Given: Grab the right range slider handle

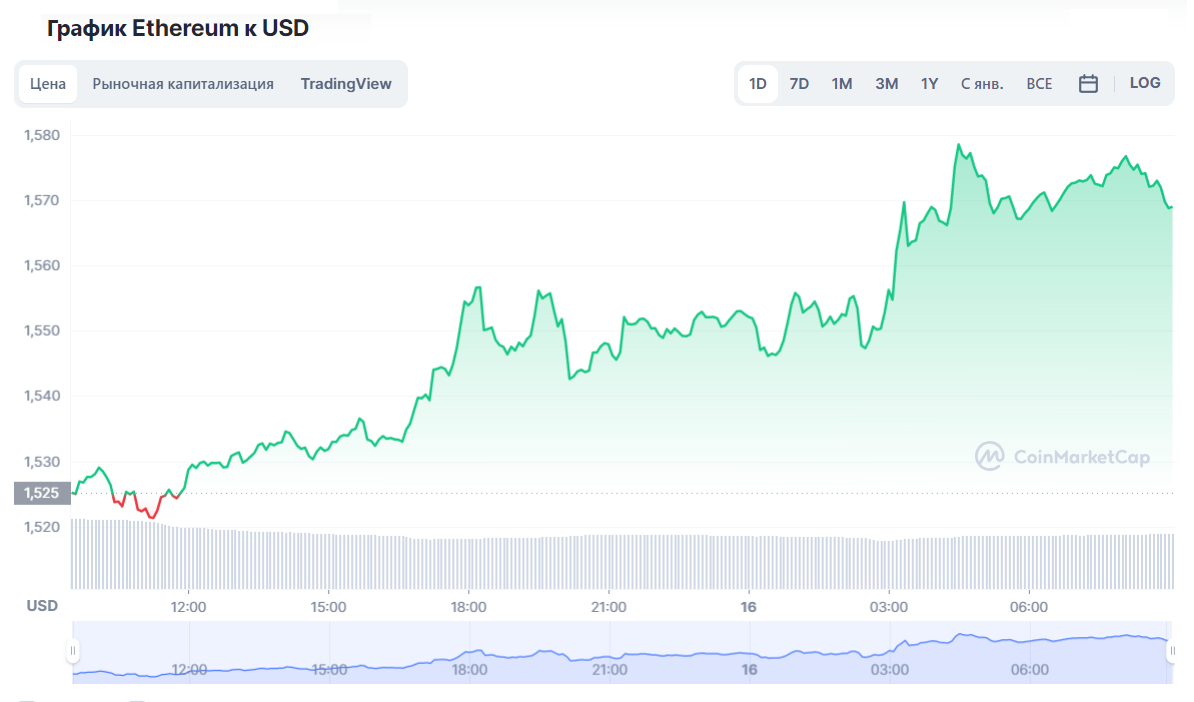Looking at the screenshot, I should (x=1172, y=651).
